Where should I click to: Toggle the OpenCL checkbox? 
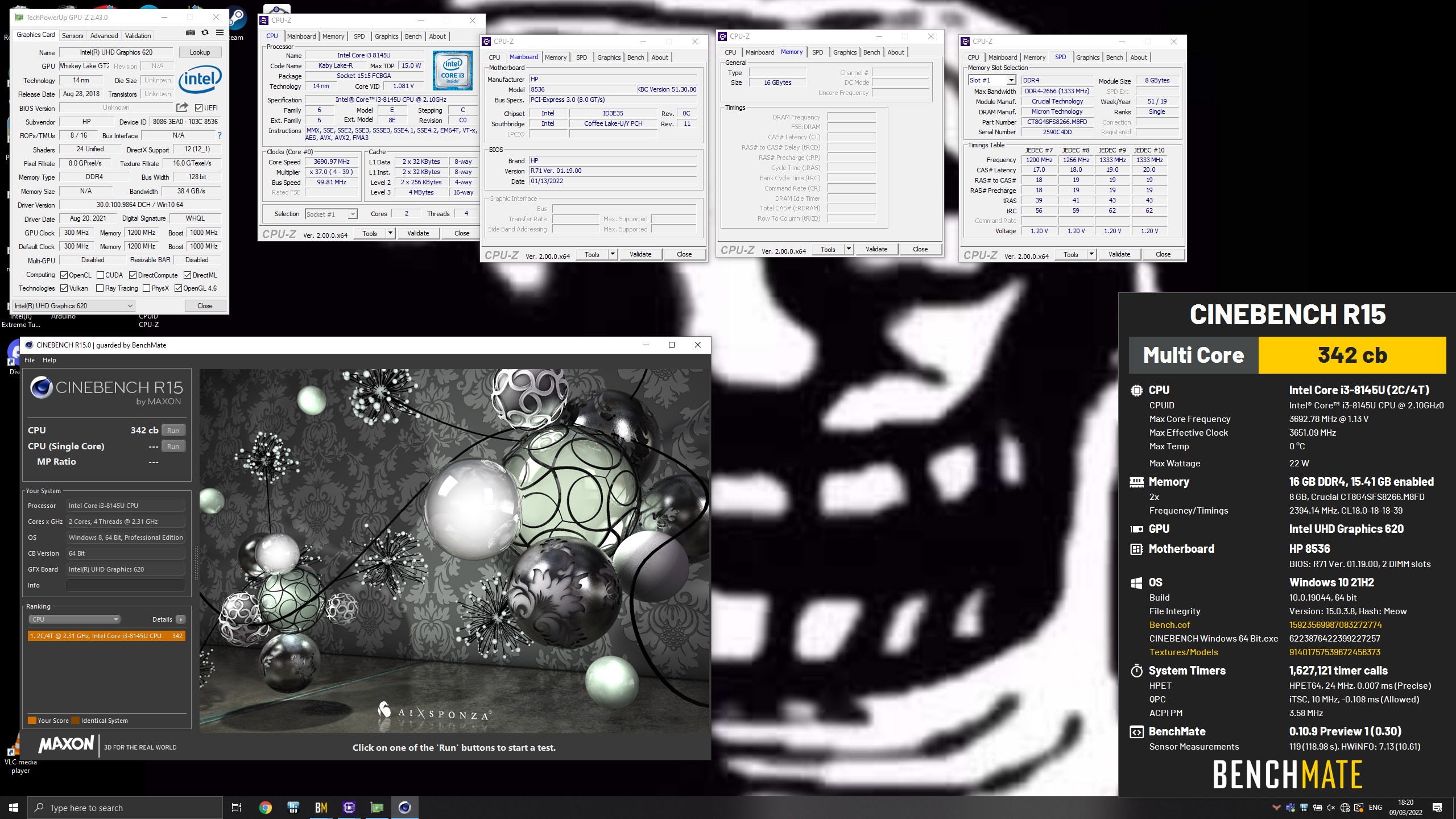click(64, 275)
